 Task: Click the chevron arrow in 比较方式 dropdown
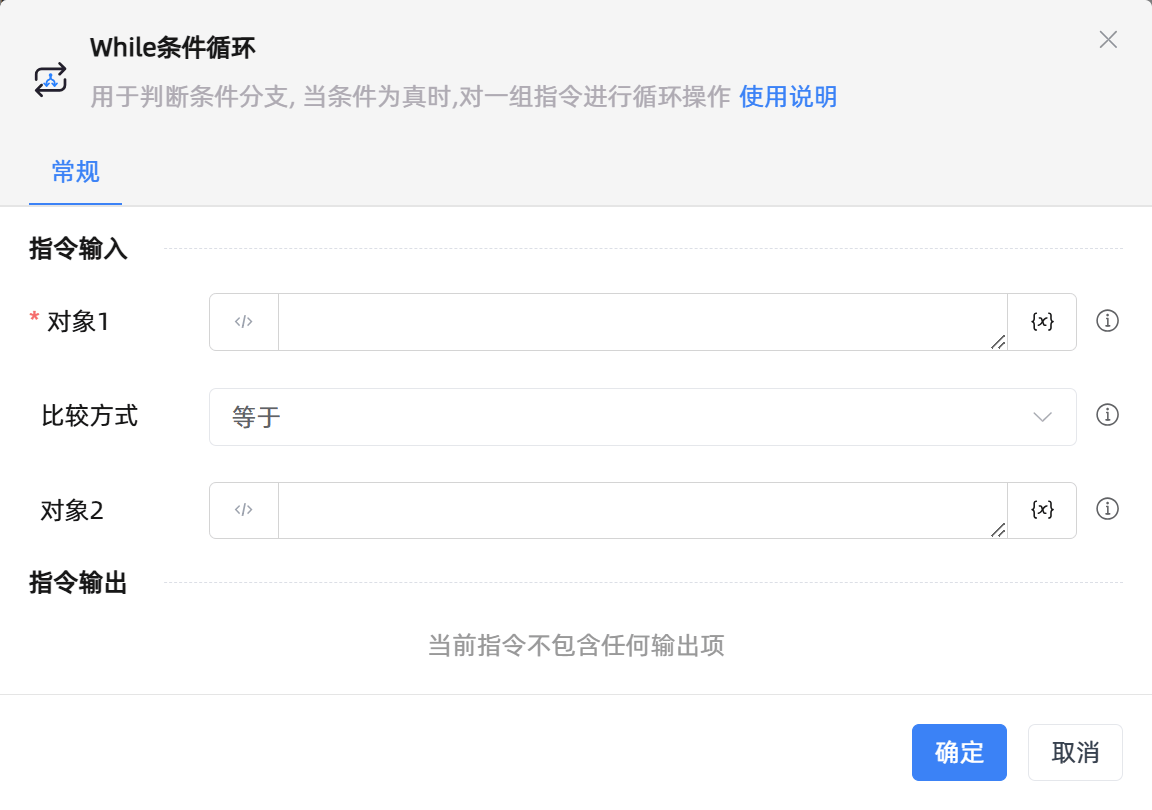(x=1042, y=417)
